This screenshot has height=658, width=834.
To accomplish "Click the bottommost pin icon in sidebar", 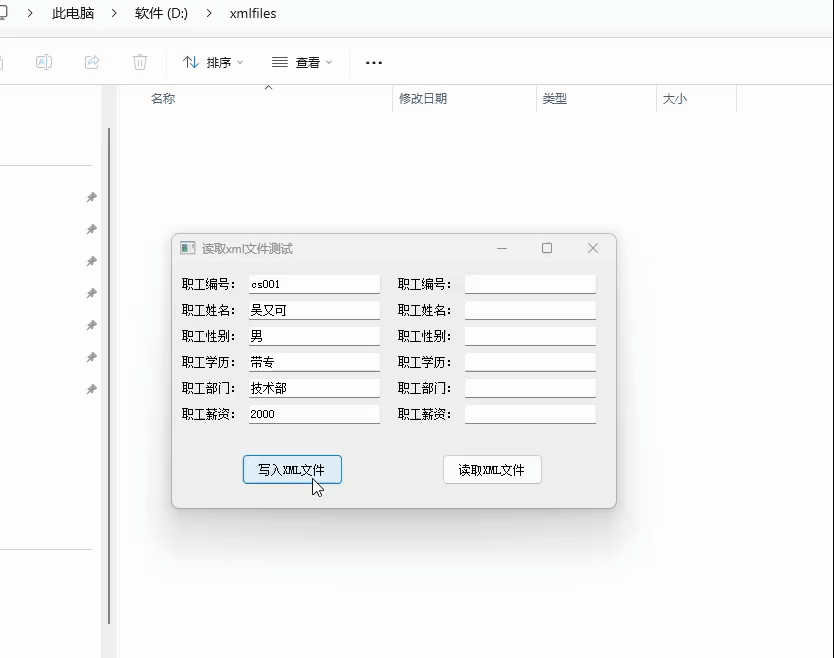I will pyautogui.click(x=91, y=389).
